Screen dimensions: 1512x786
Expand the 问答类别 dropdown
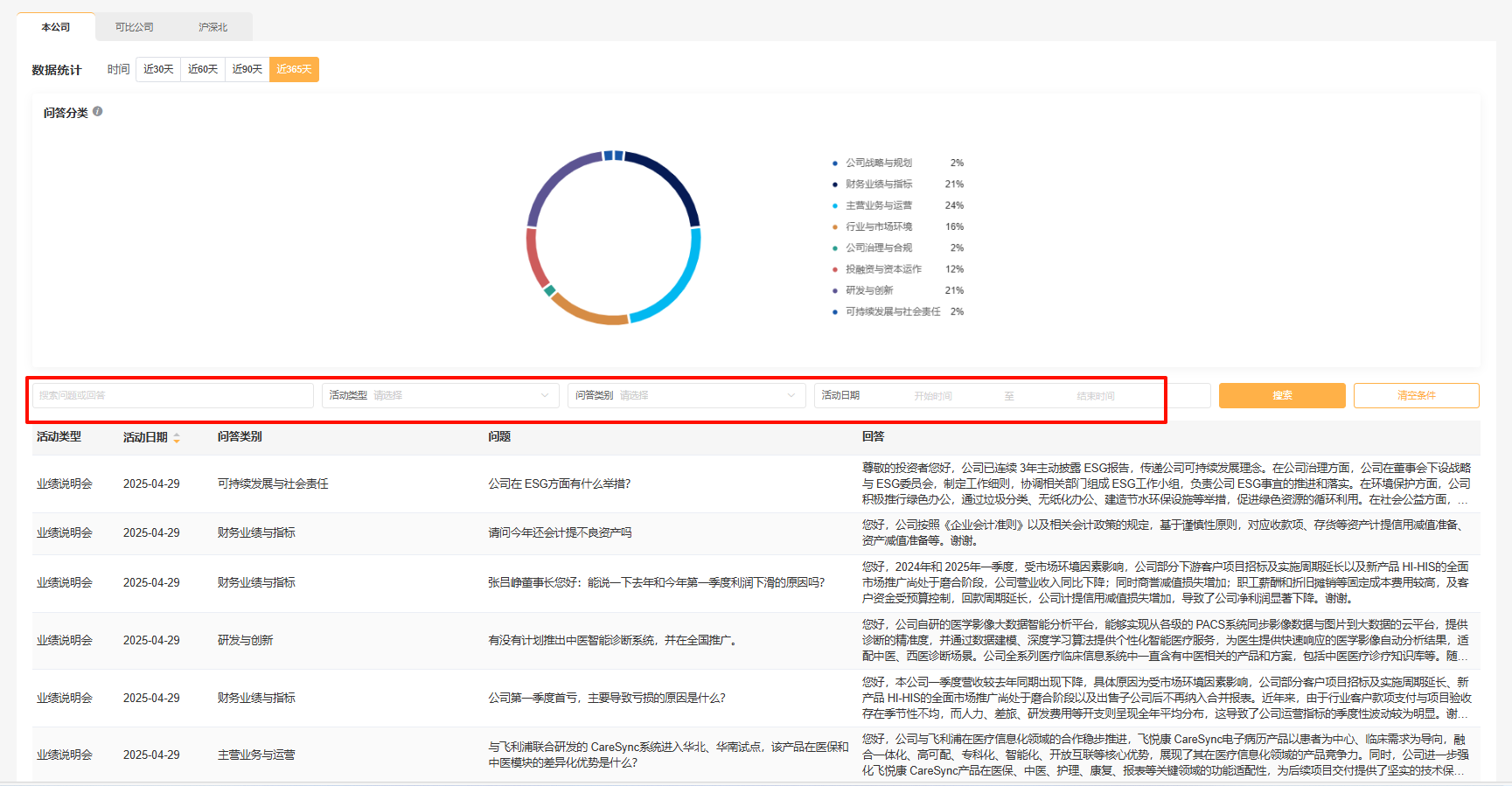click(686, 396)
